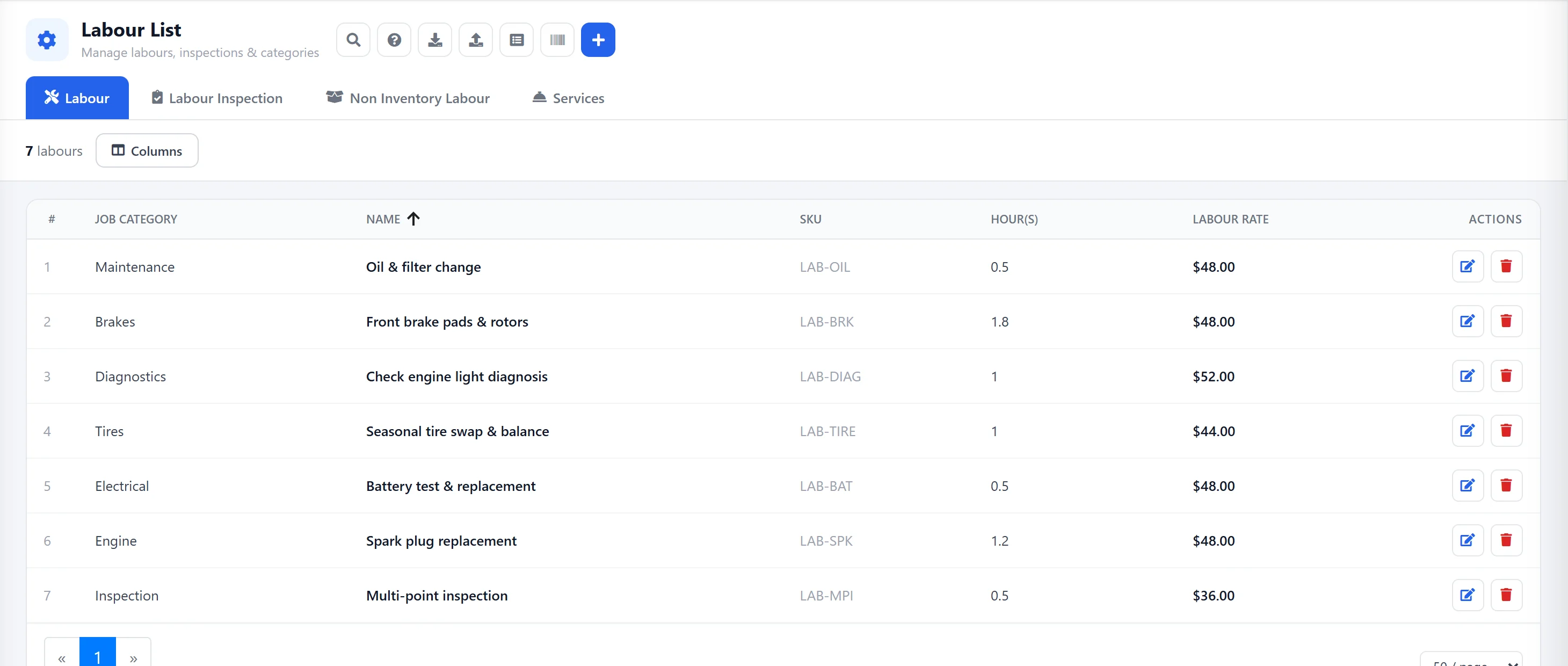Delete Spark plug replacement
This screenshot has width=1568, height=666.
click(x=1507, y=540)
